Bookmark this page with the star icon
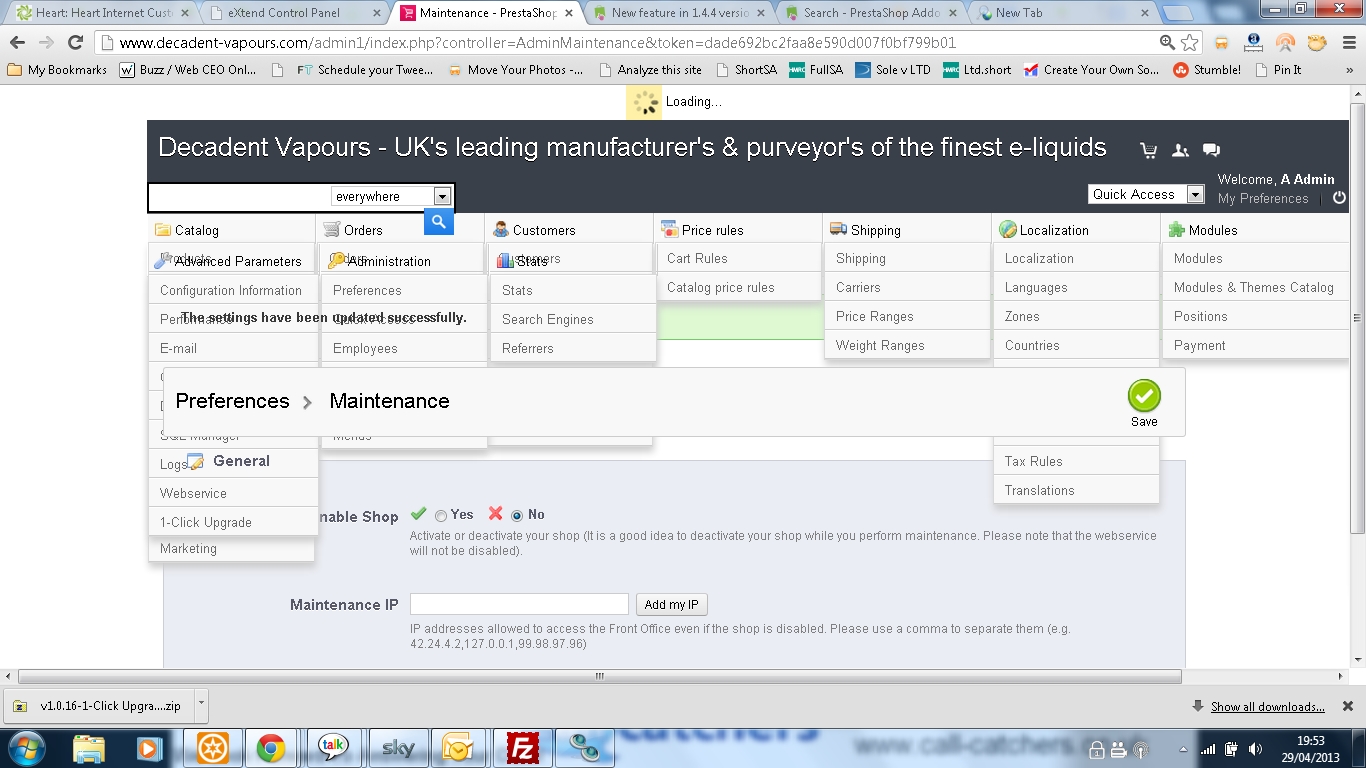 tap(1189, 43)
